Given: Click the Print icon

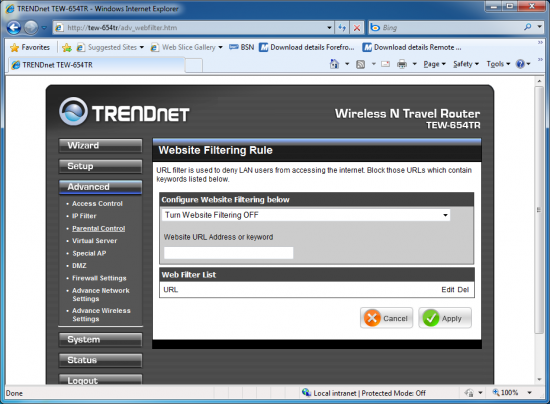Looking at the screenshot, I should pos(402,64).
